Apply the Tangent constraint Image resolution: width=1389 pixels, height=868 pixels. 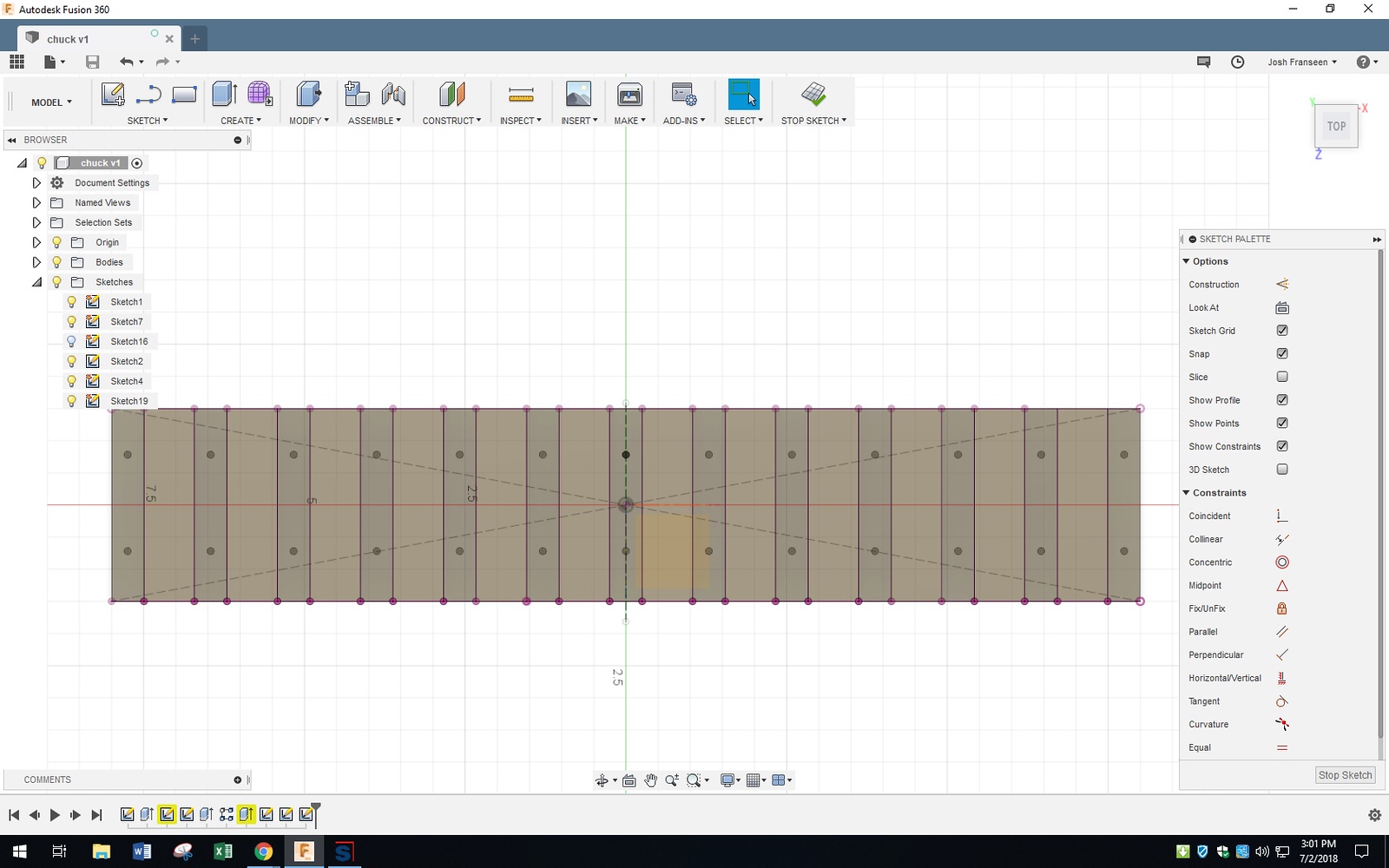(1282, 701)
